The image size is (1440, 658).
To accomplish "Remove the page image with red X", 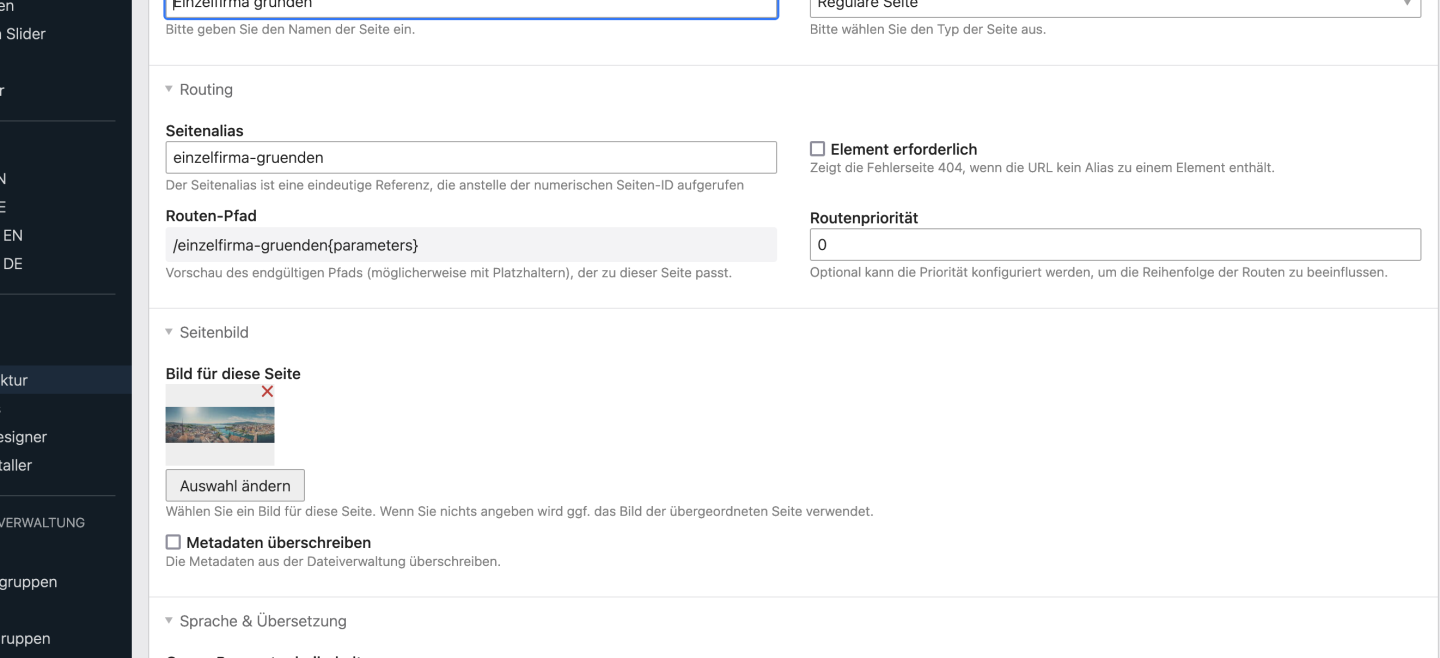I will [x=267, y=392].
